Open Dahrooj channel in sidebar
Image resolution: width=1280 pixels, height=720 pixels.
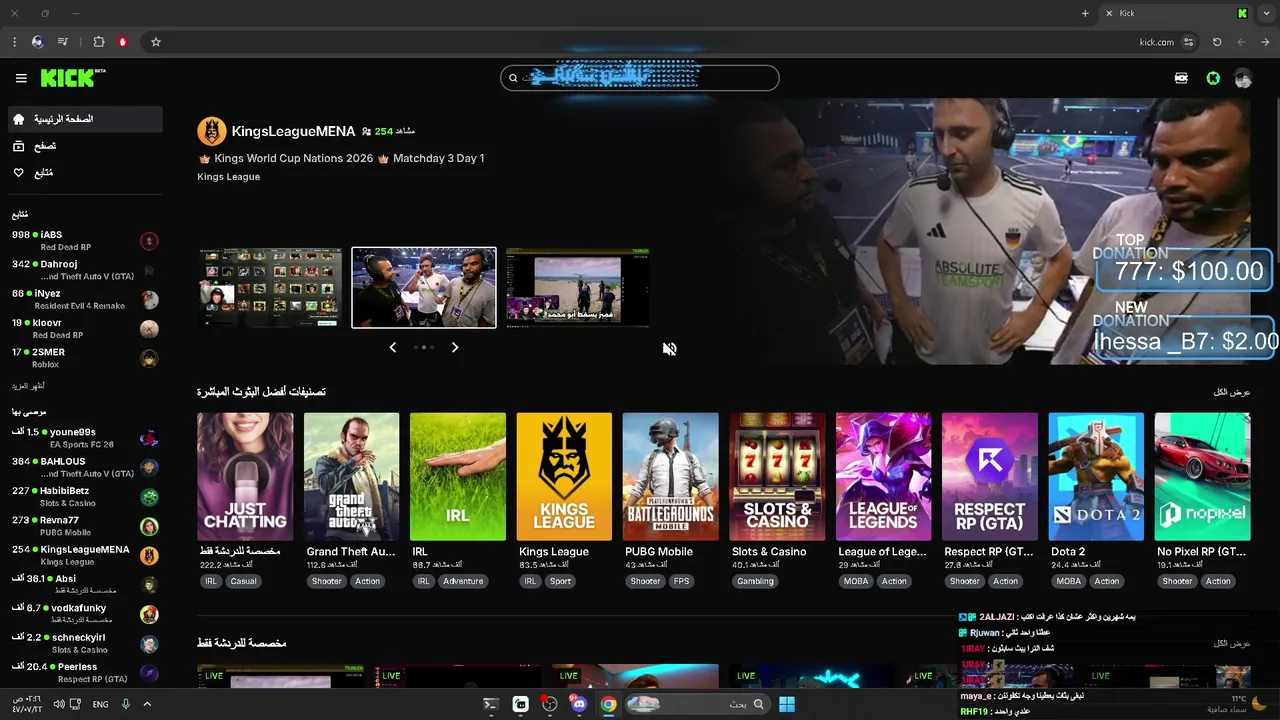pos(84,270)
